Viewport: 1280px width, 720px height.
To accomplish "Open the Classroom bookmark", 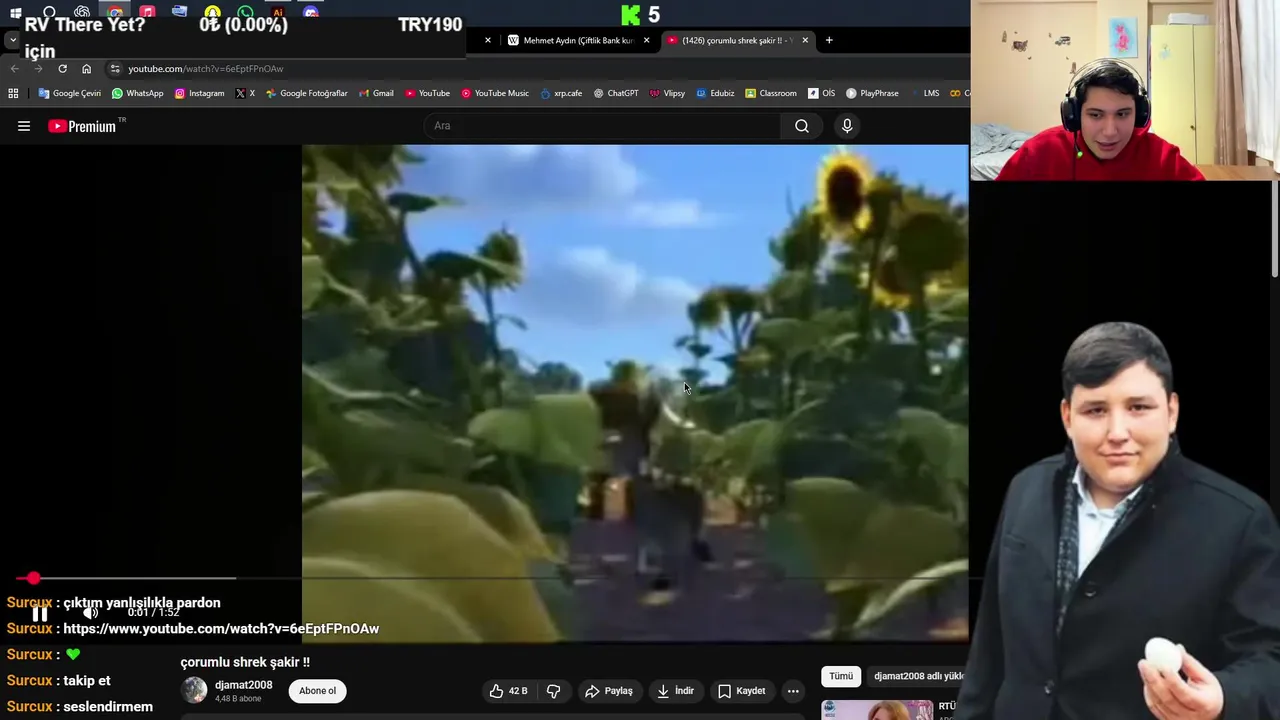I will coord(771,93).
